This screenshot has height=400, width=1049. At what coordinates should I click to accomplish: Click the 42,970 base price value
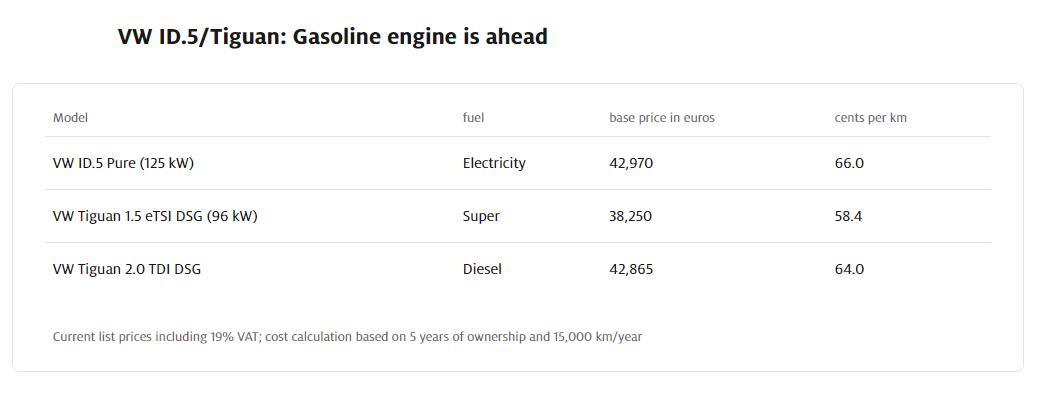click(x=631, y=163)
